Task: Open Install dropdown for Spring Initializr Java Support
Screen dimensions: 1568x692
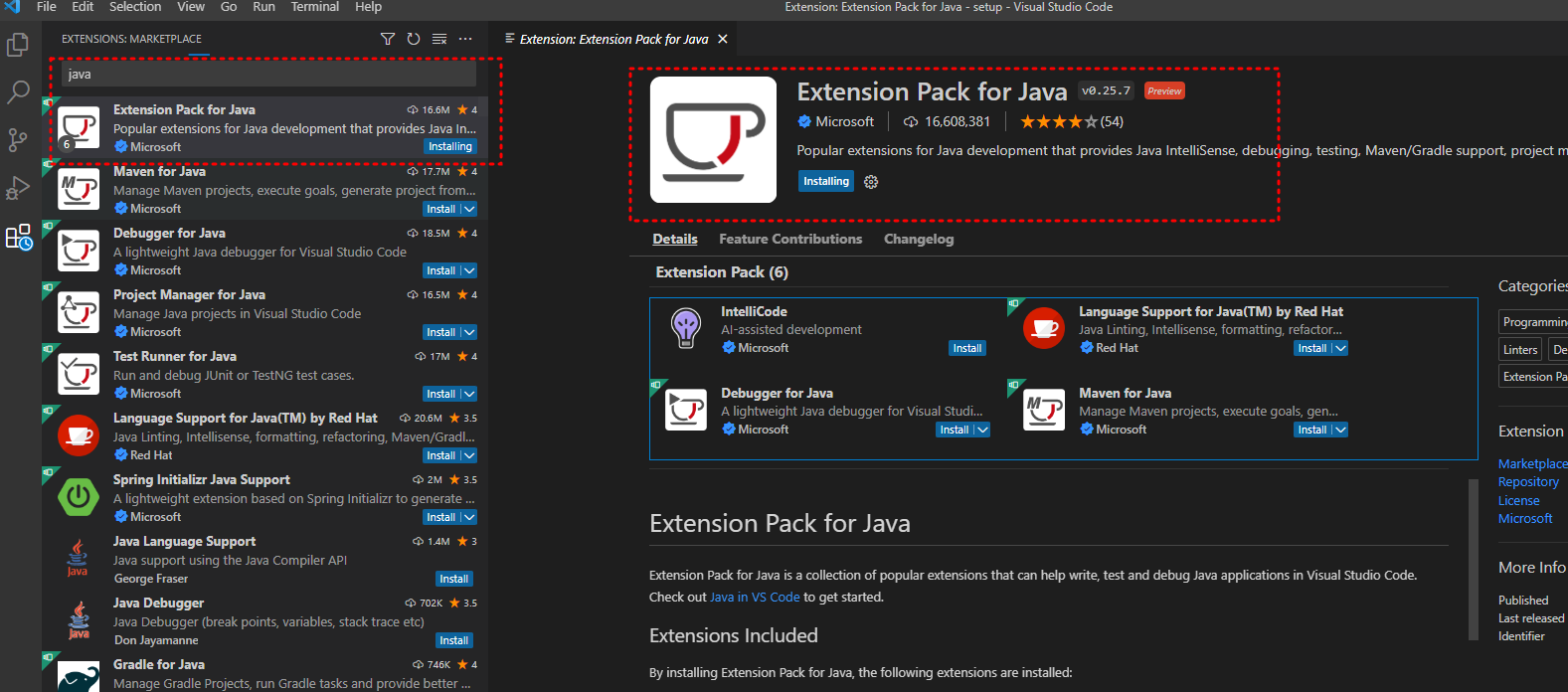Action: point(469,517)
